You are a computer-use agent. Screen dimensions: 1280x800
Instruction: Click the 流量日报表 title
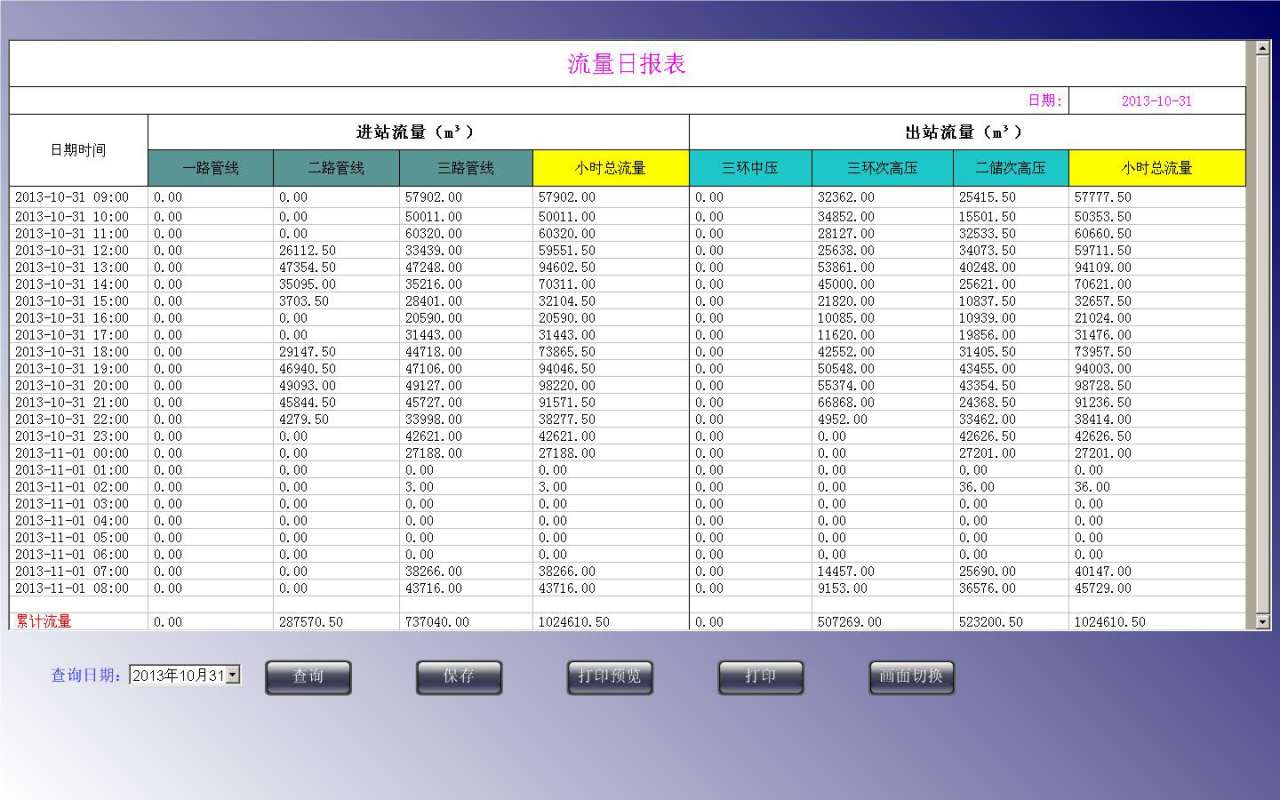(627, 64)
